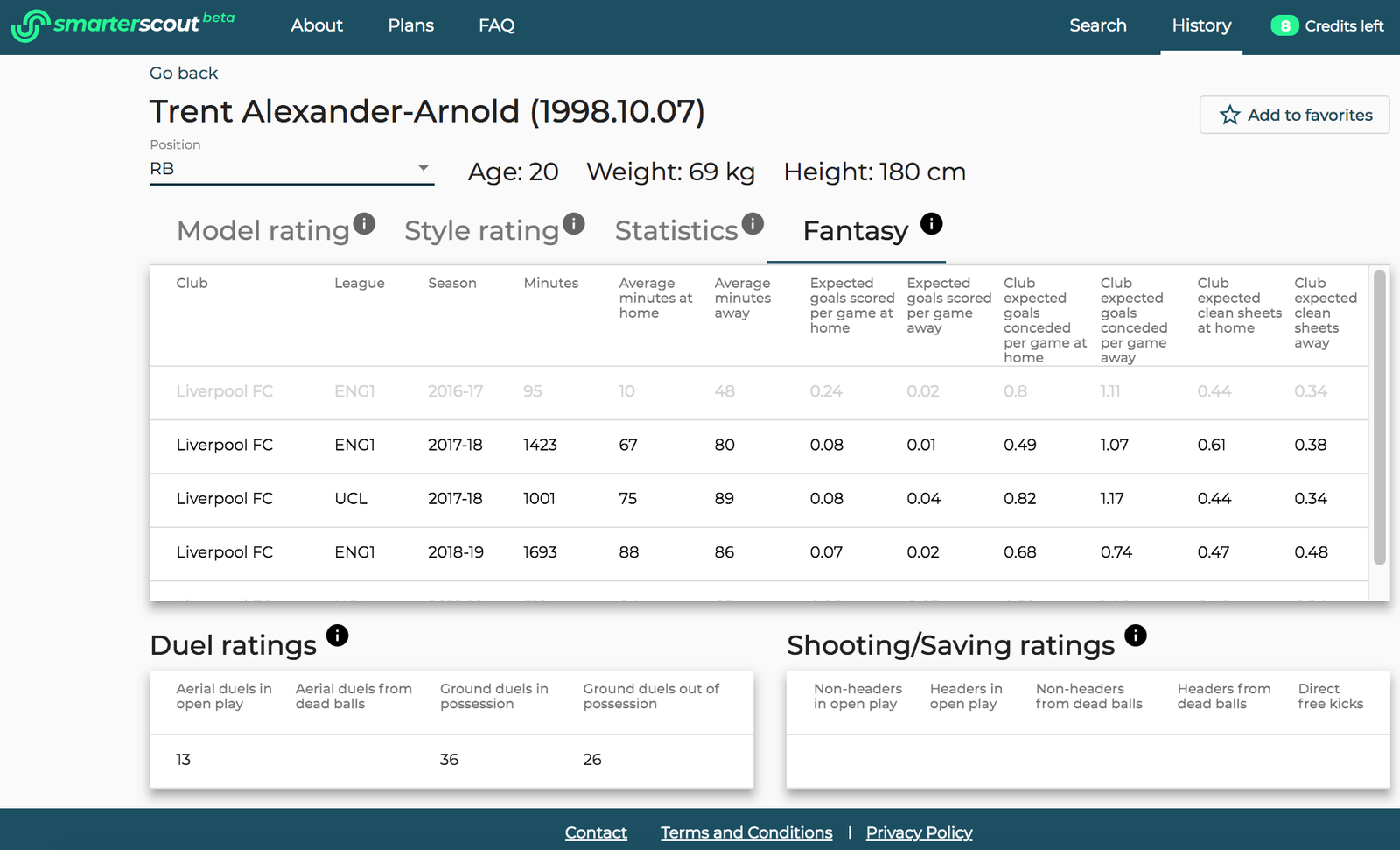Click info icon next to Statistics tab

pos(752,224)
